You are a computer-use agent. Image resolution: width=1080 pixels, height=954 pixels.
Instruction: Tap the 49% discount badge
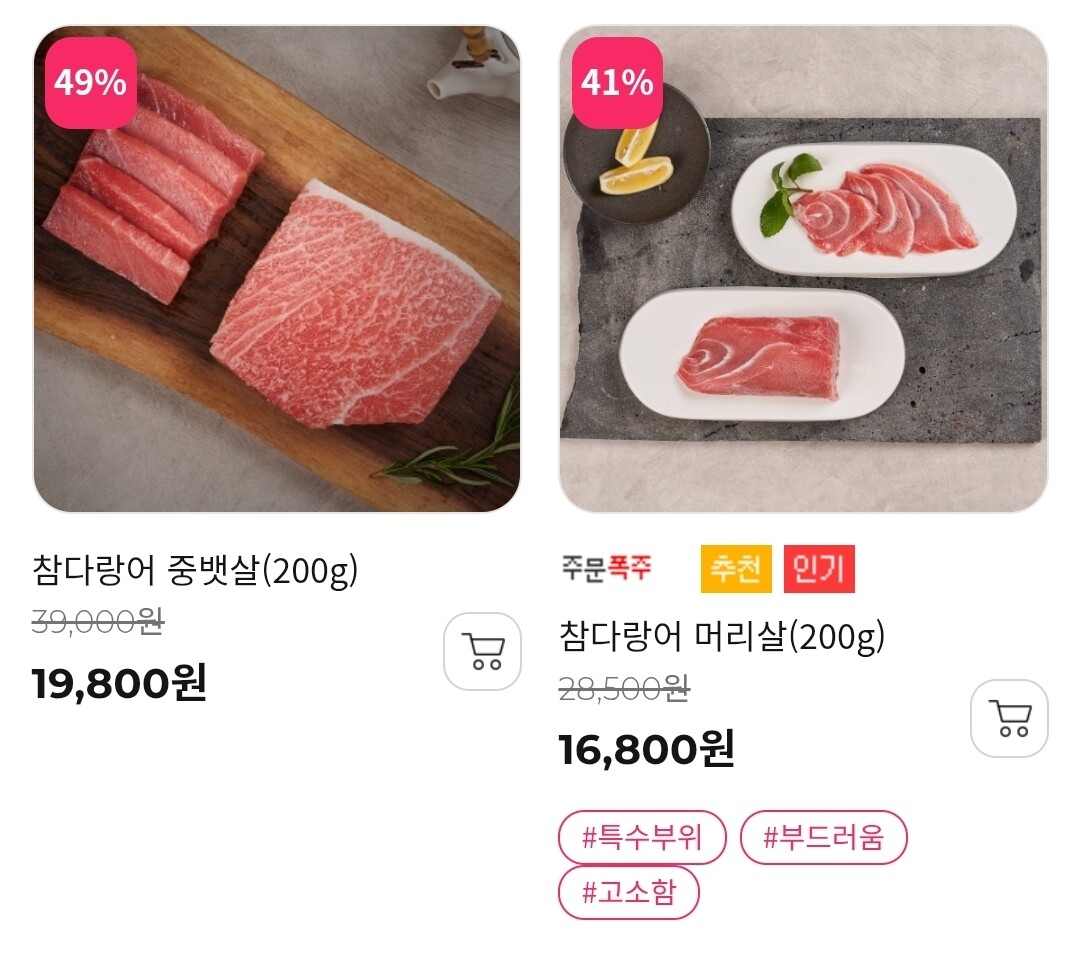pyautogui.click(x=90, y=83)
